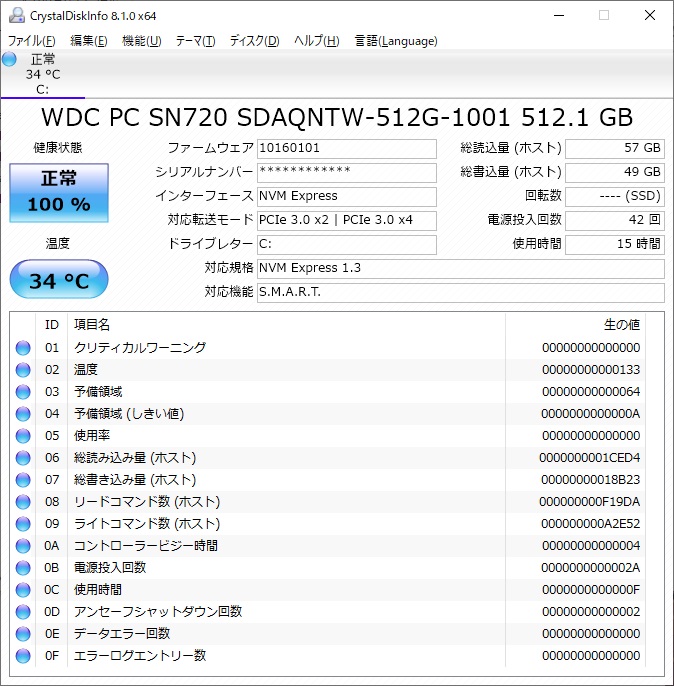674x686 pixels.
Task: Close the CrystalDiskInfo window
Action: coord(650,15)
